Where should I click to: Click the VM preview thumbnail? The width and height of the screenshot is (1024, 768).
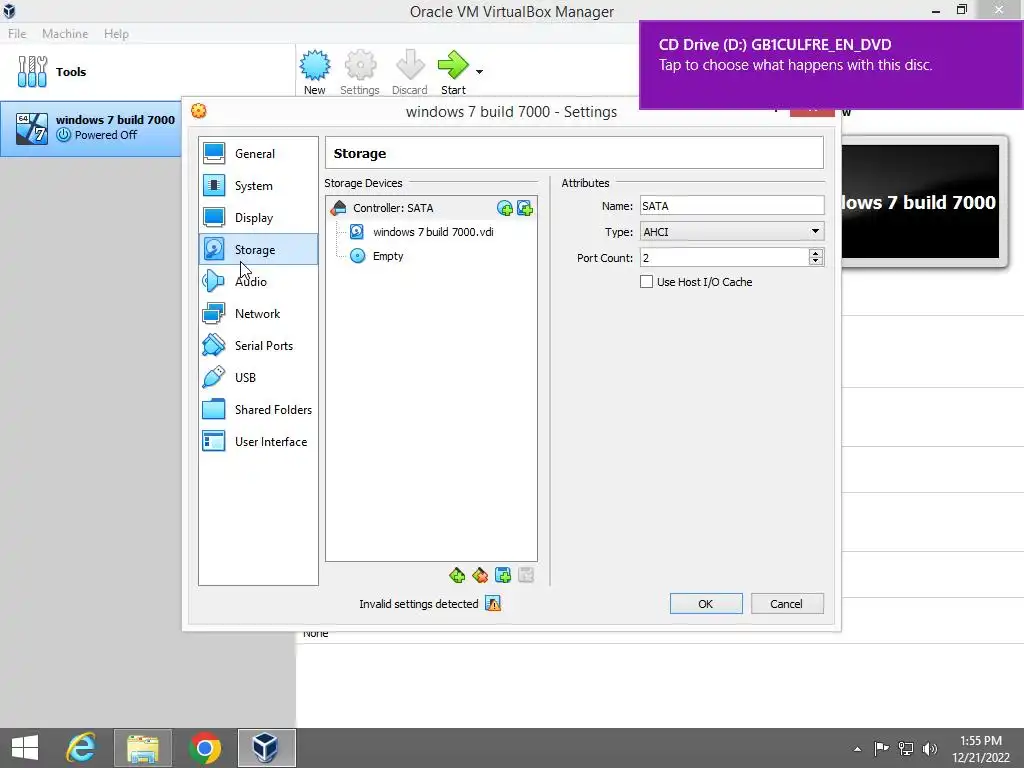920,202
